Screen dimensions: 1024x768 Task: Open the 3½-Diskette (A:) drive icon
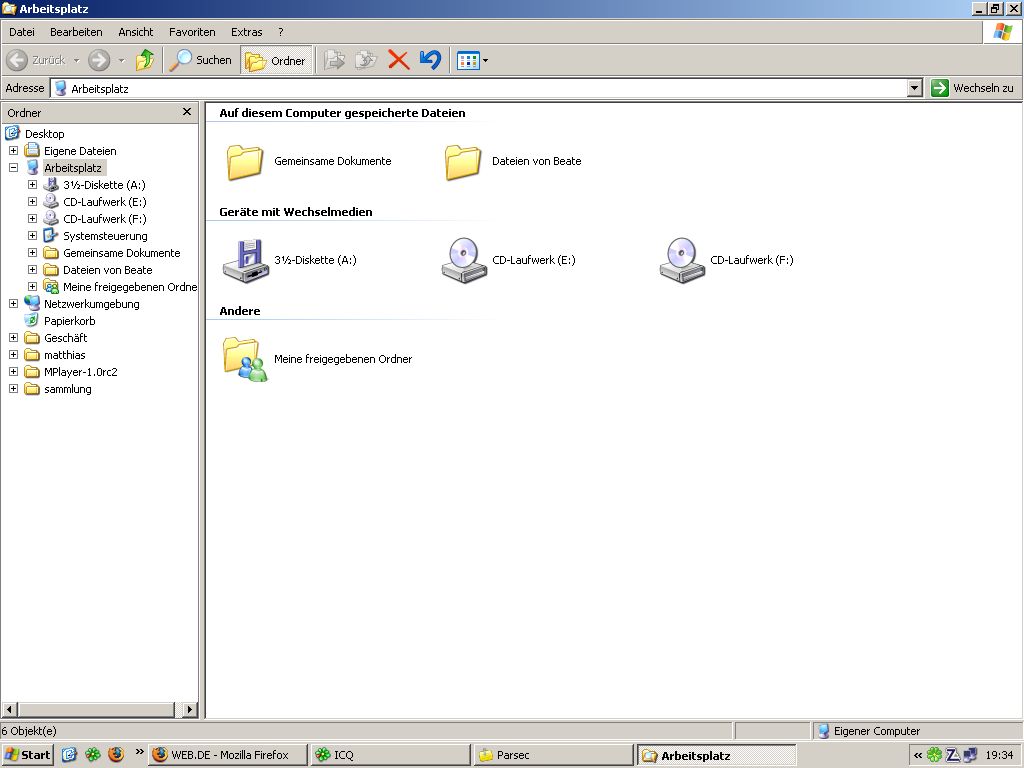(243, 260)
